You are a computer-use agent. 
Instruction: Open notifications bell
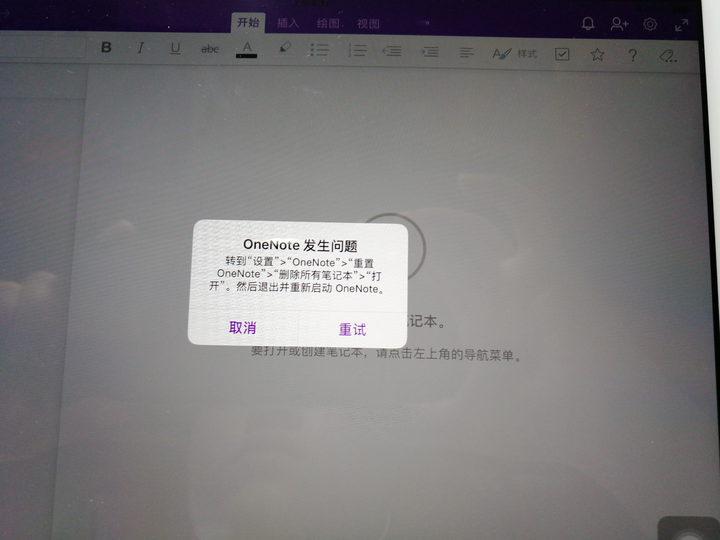tap(588, 23)
